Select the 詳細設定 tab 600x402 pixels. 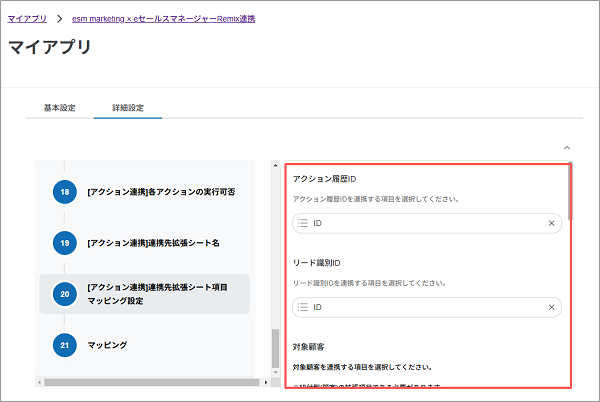tap(128, 108)
